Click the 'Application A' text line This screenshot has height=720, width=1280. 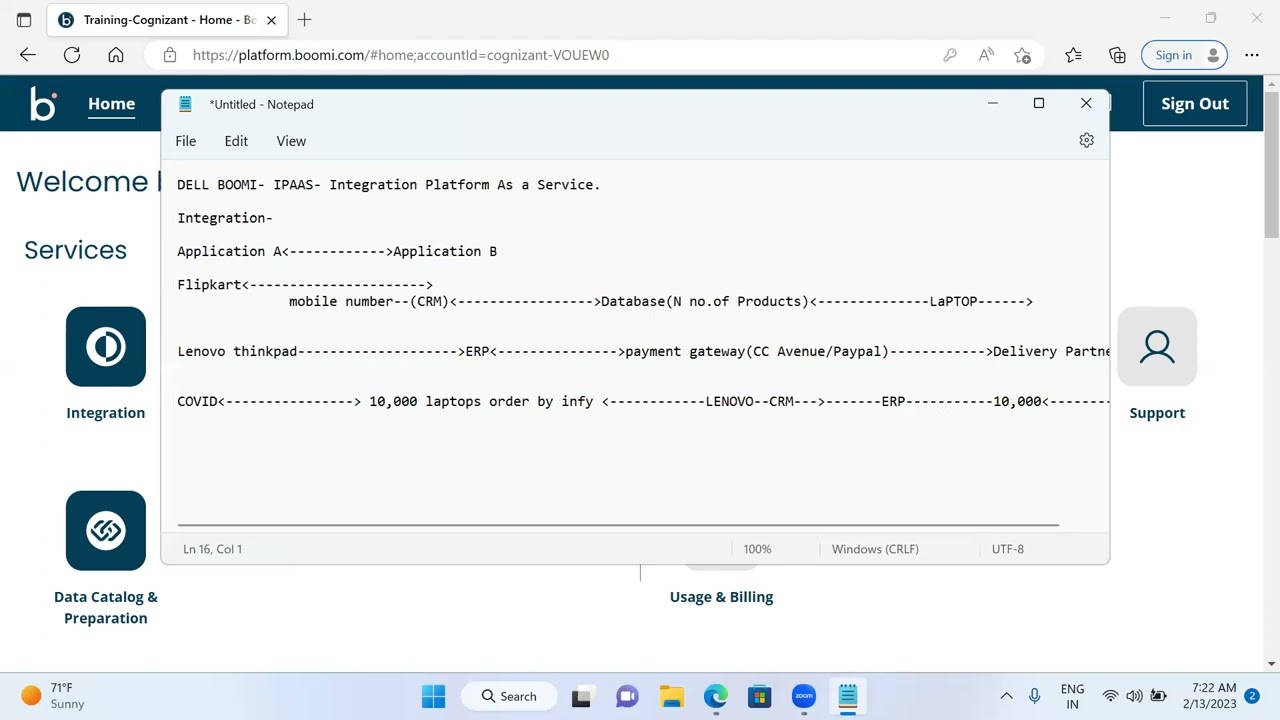[337, 252]
